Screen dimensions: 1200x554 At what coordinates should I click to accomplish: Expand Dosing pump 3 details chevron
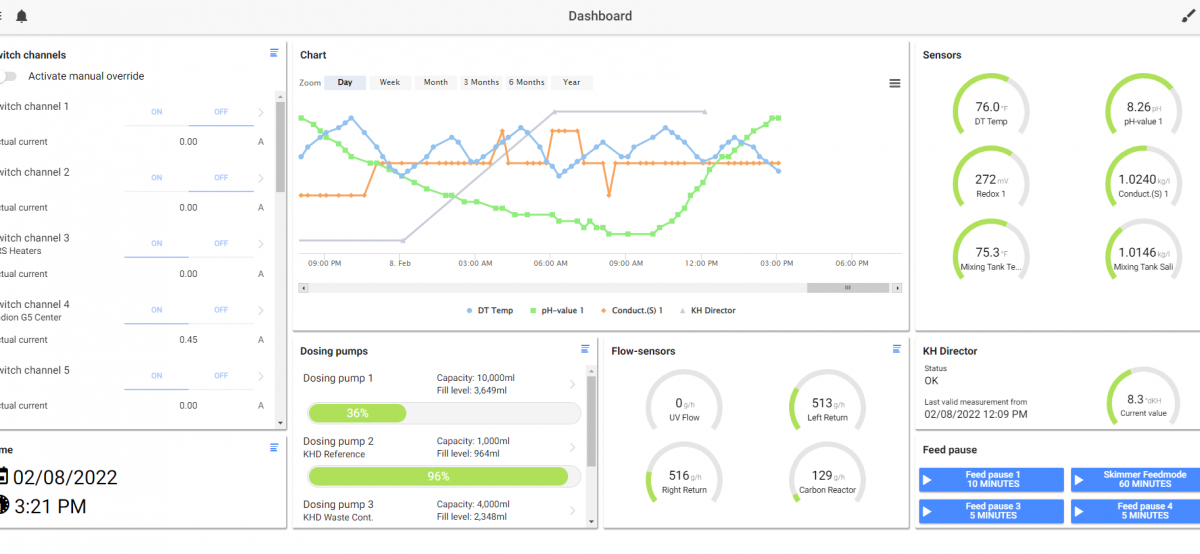point(572,510)
